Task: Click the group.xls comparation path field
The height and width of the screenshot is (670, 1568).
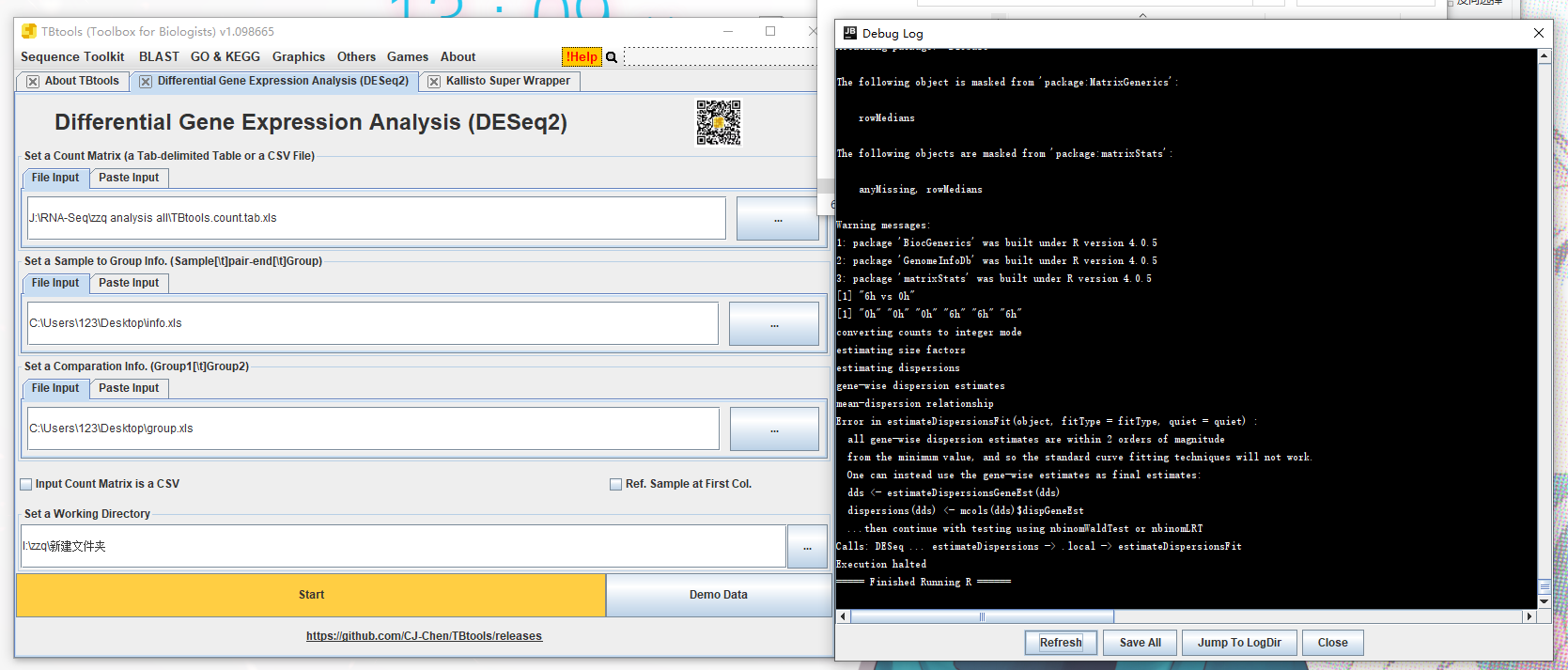Action: [x=373, y=428]
